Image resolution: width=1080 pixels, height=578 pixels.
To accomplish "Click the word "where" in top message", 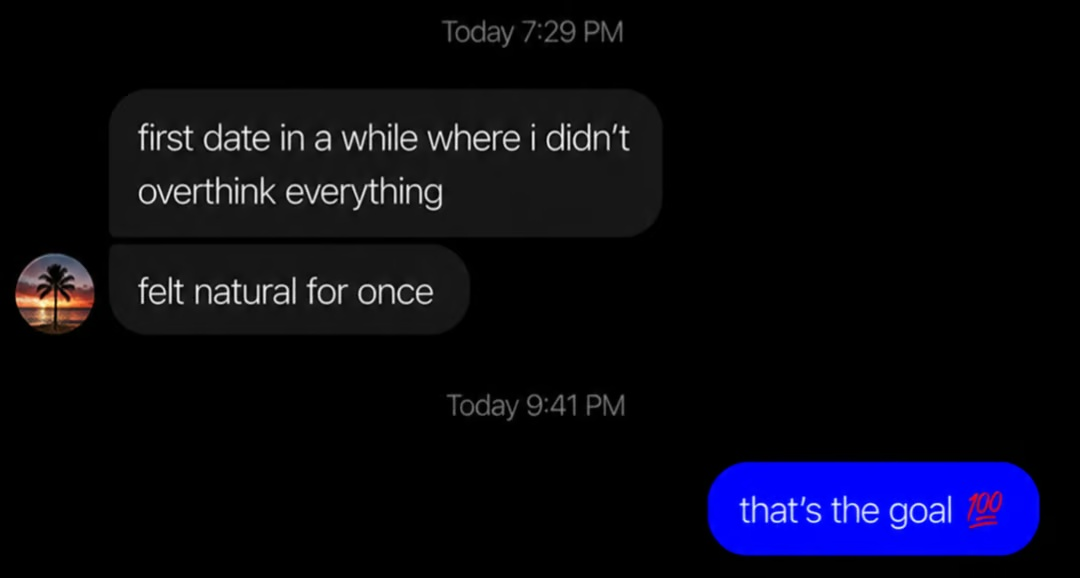I will pyautogui.click(x=474, y=138).
